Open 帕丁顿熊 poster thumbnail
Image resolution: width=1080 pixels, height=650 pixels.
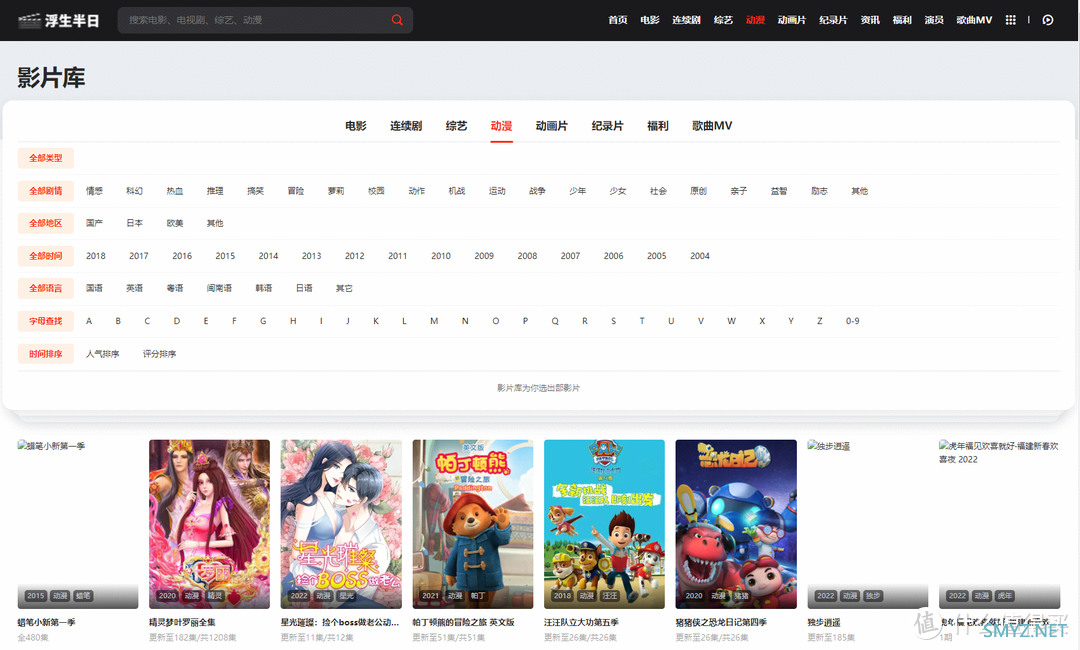[472, 524]
